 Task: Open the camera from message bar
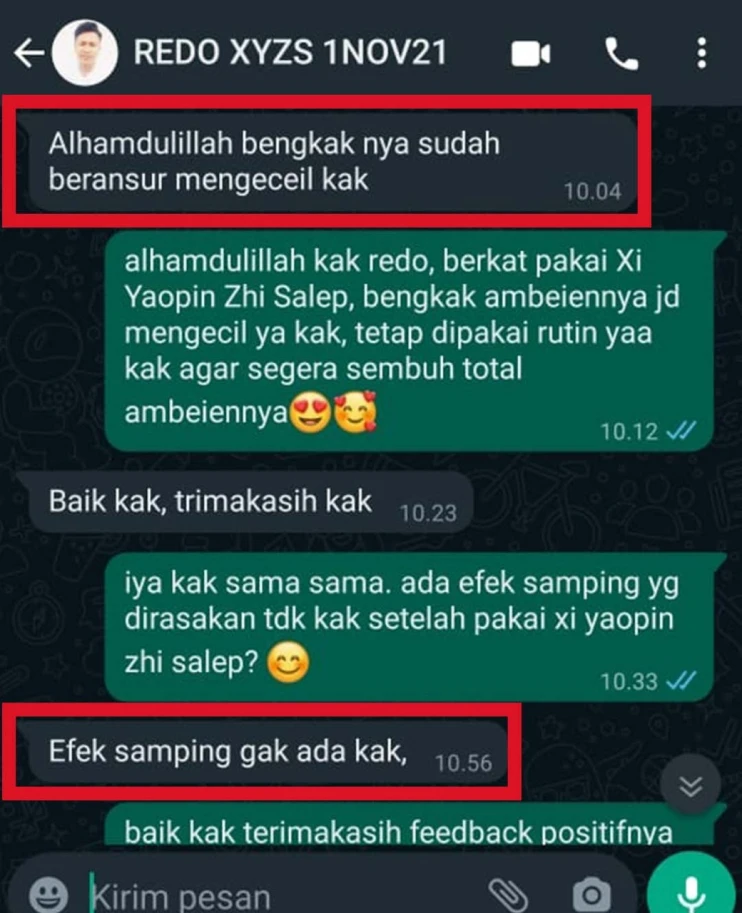point(591,894)
